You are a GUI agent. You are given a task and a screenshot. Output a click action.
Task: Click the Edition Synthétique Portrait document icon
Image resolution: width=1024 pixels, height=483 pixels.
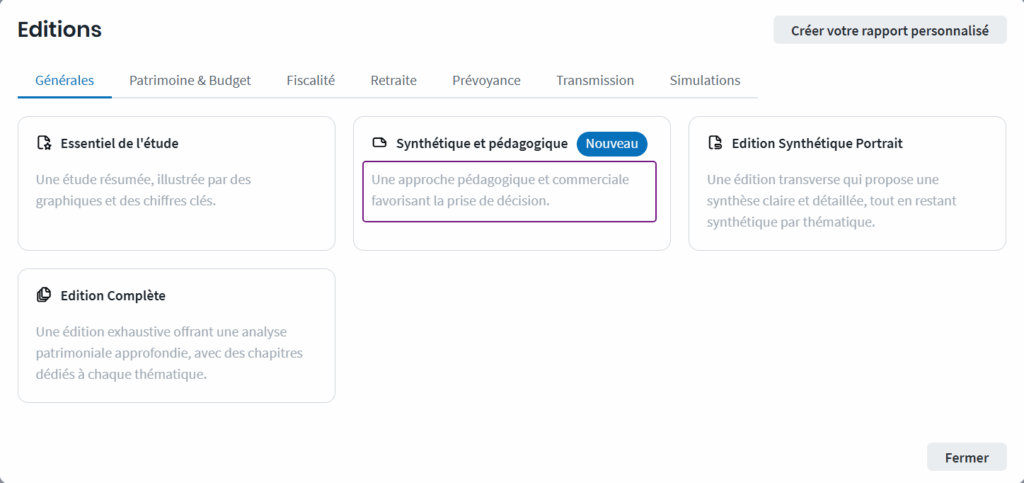point(715,144)
